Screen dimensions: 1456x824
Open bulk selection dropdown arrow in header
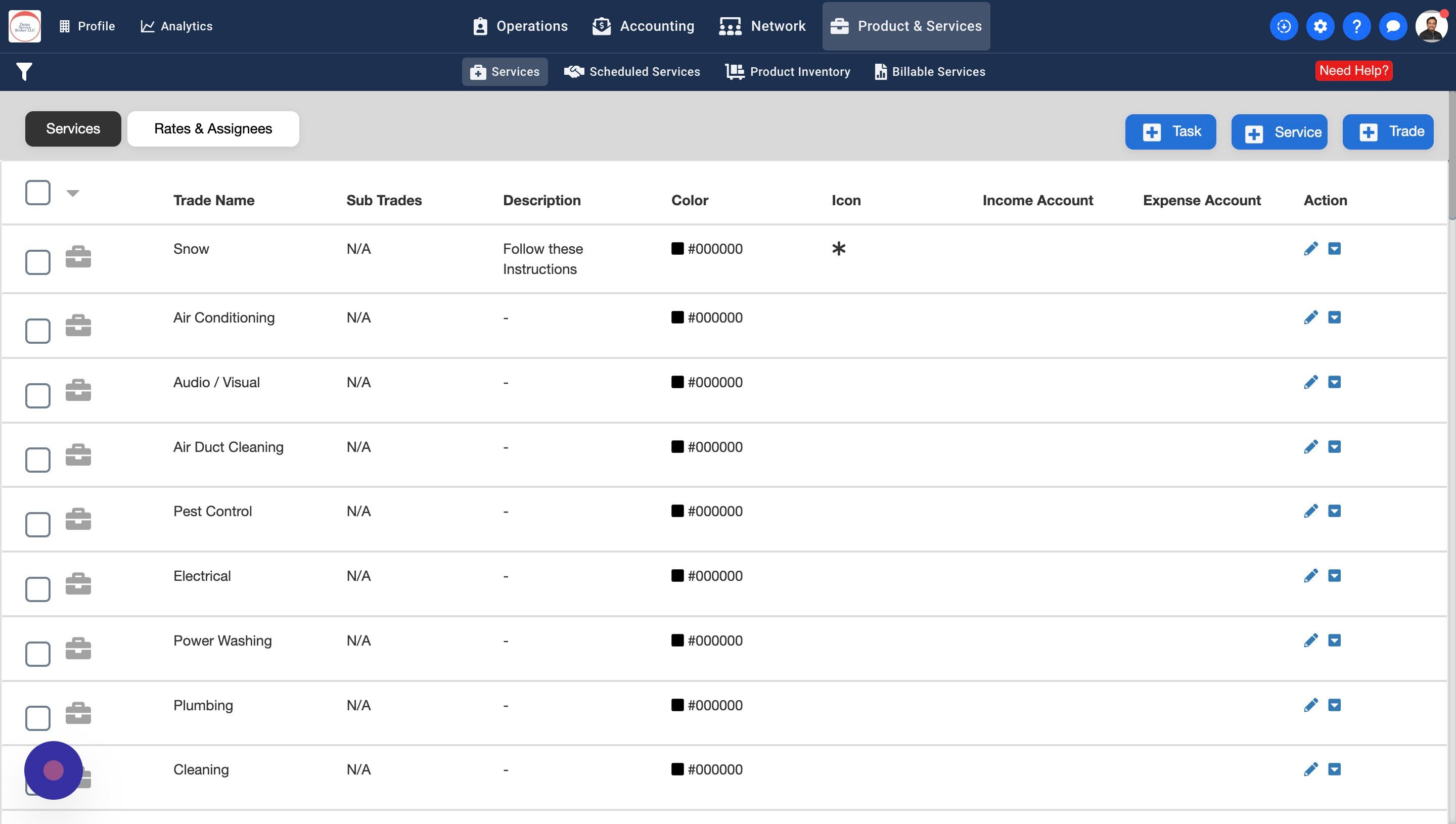pos(72,194)
